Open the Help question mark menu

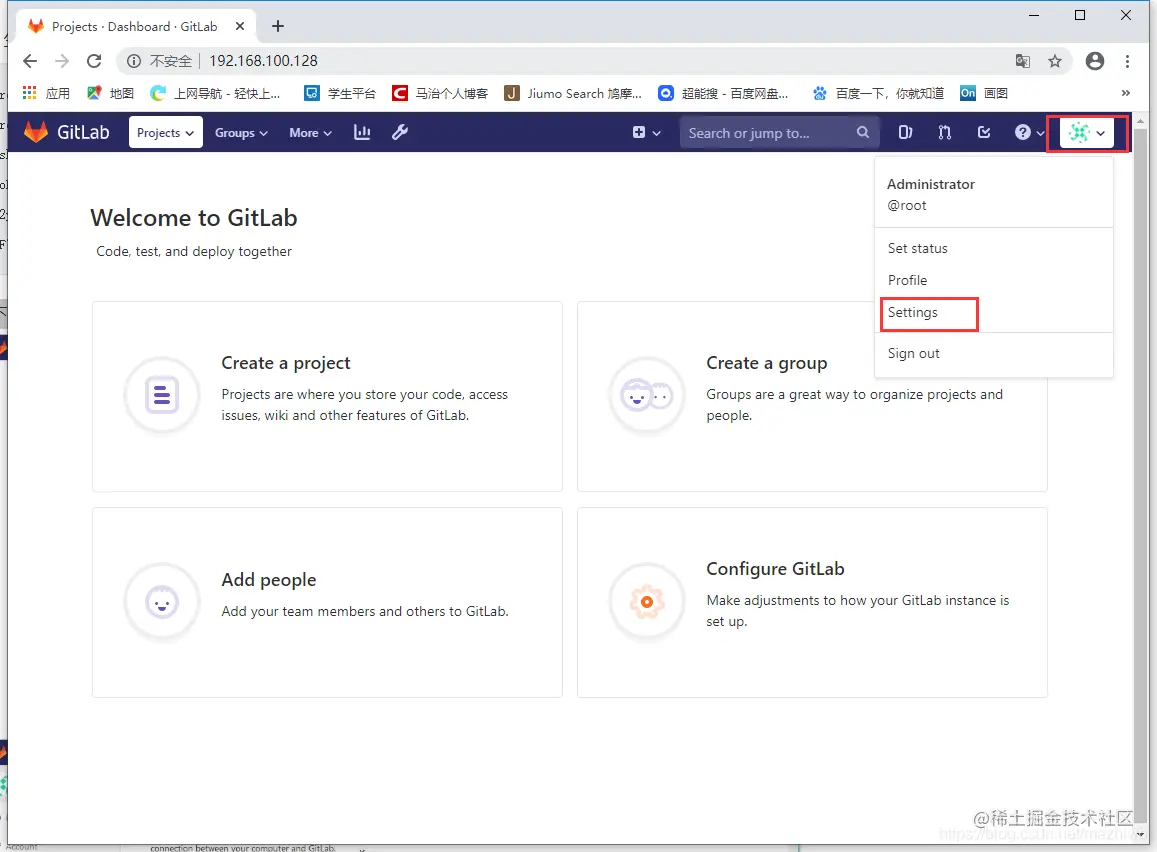tap(1029, 133)
